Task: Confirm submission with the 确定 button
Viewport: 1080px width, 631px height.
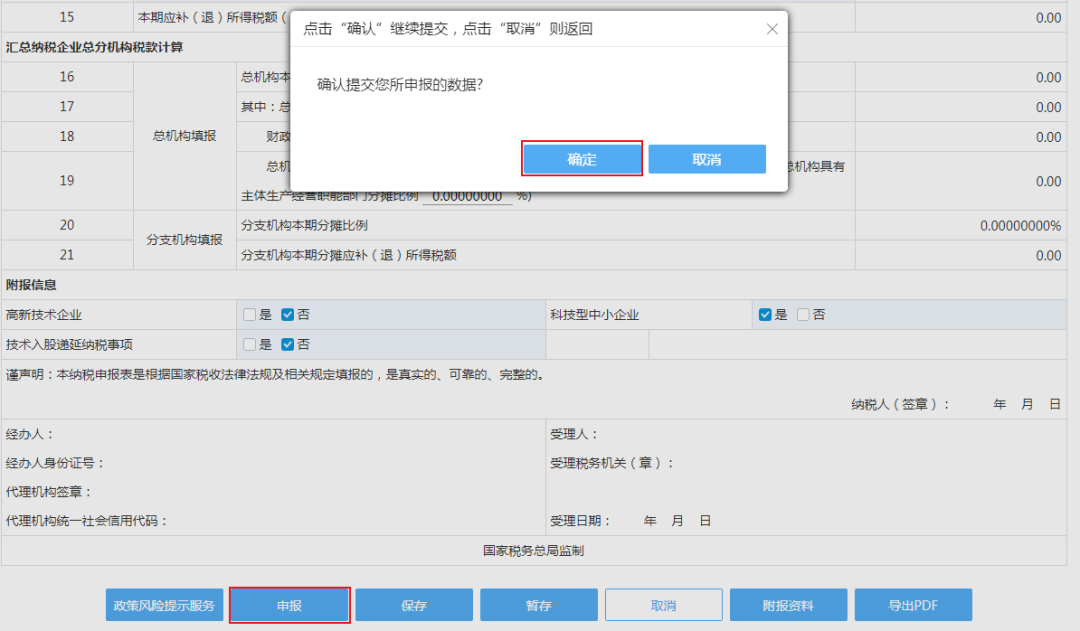Action: click(x=582, y=159)
